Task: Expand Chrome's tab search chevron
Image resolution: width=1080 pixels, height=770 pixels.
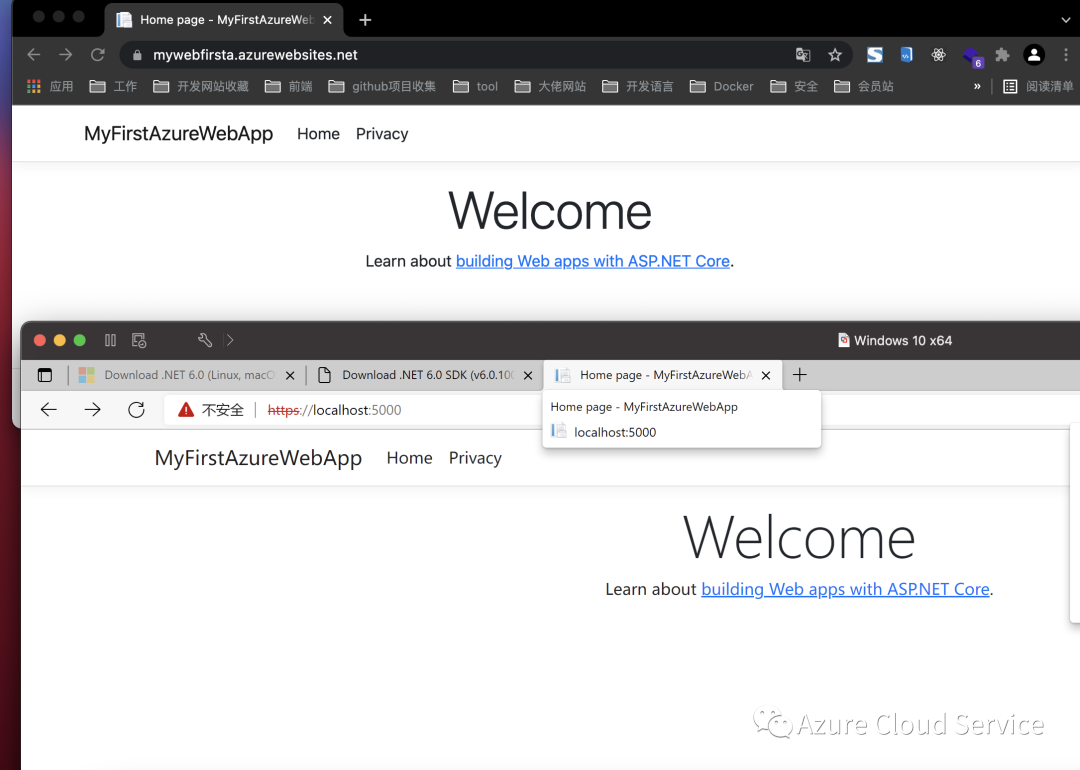Action: click(x=1066, y=20)
